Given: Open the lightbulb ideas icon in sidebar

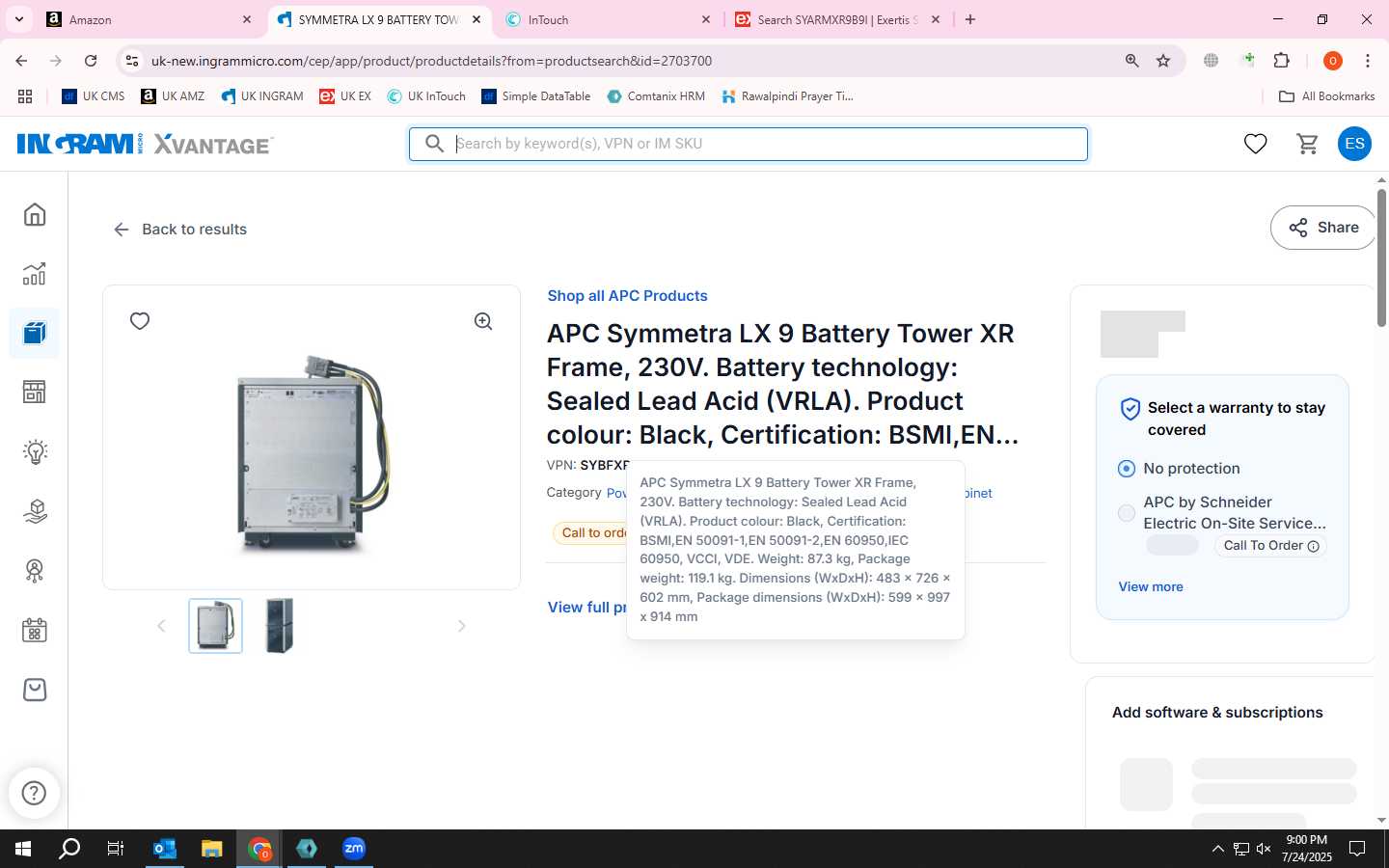Looking at the screenshot, I should pyautogui.click(x=35, y=451).
